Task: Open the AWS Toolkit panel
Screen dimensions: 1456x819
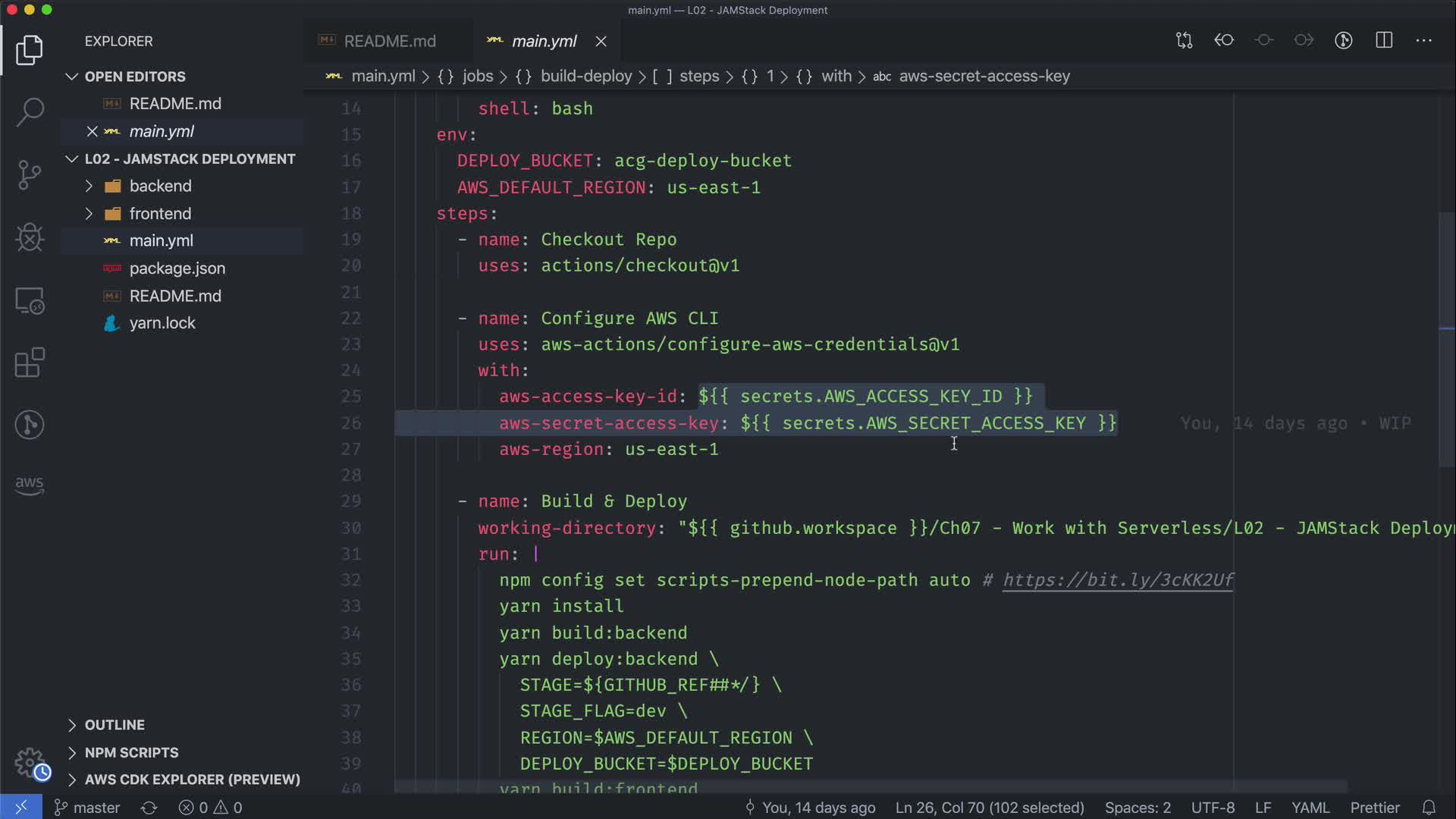Action: pyautogui.click(x=30, y=485)
